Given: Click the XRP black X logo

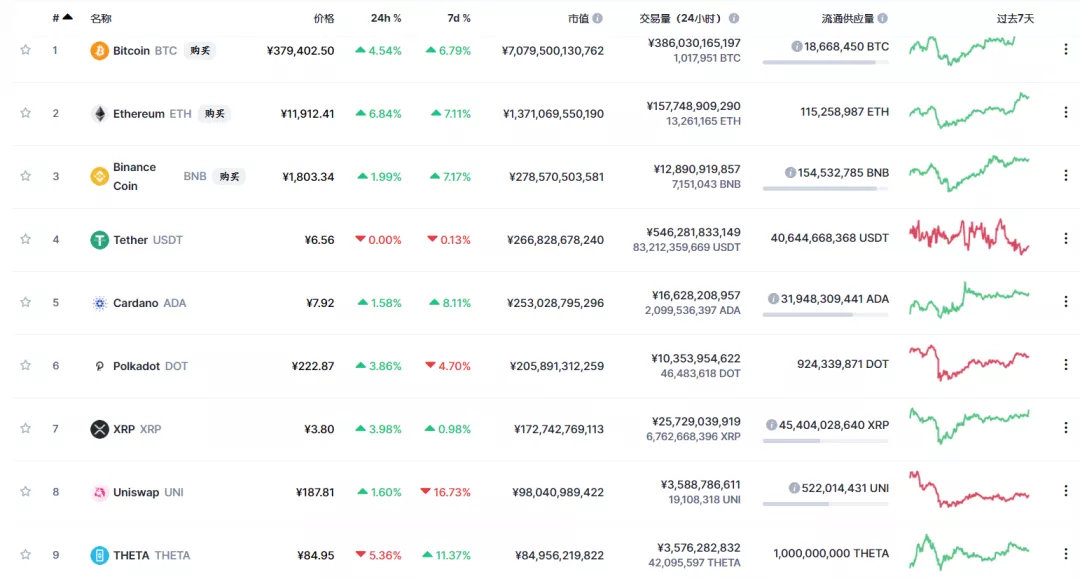Looking at the screenshot, I should point(99,429).
